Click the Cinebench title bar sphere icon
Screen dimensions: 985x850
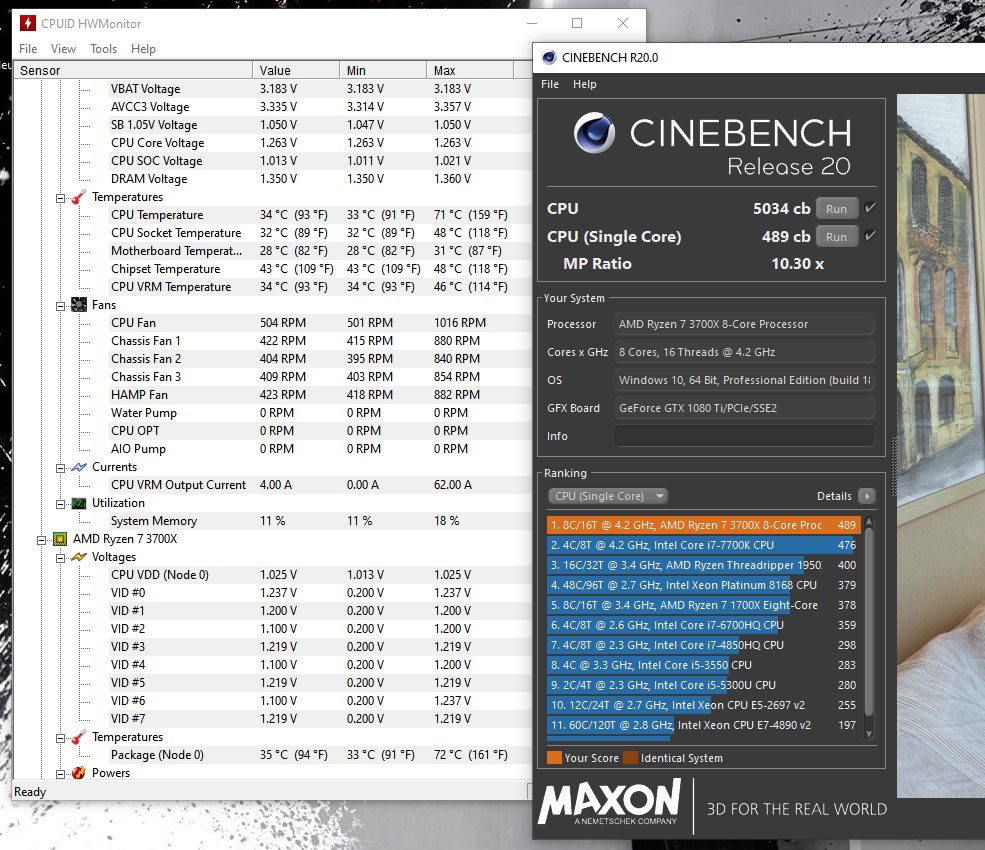549,58
